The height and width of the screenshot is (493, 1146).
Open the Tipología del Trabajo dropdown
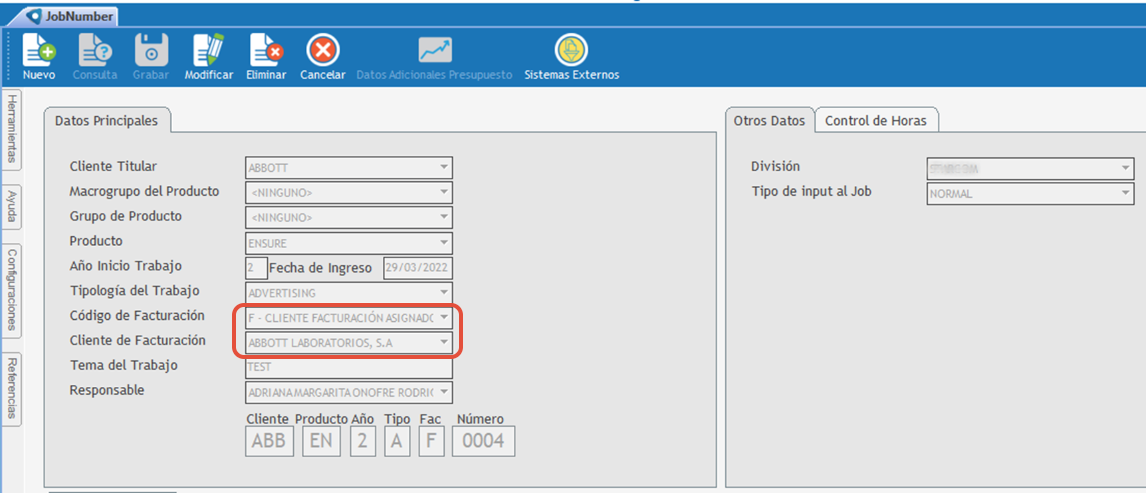(x=349, y=293)
